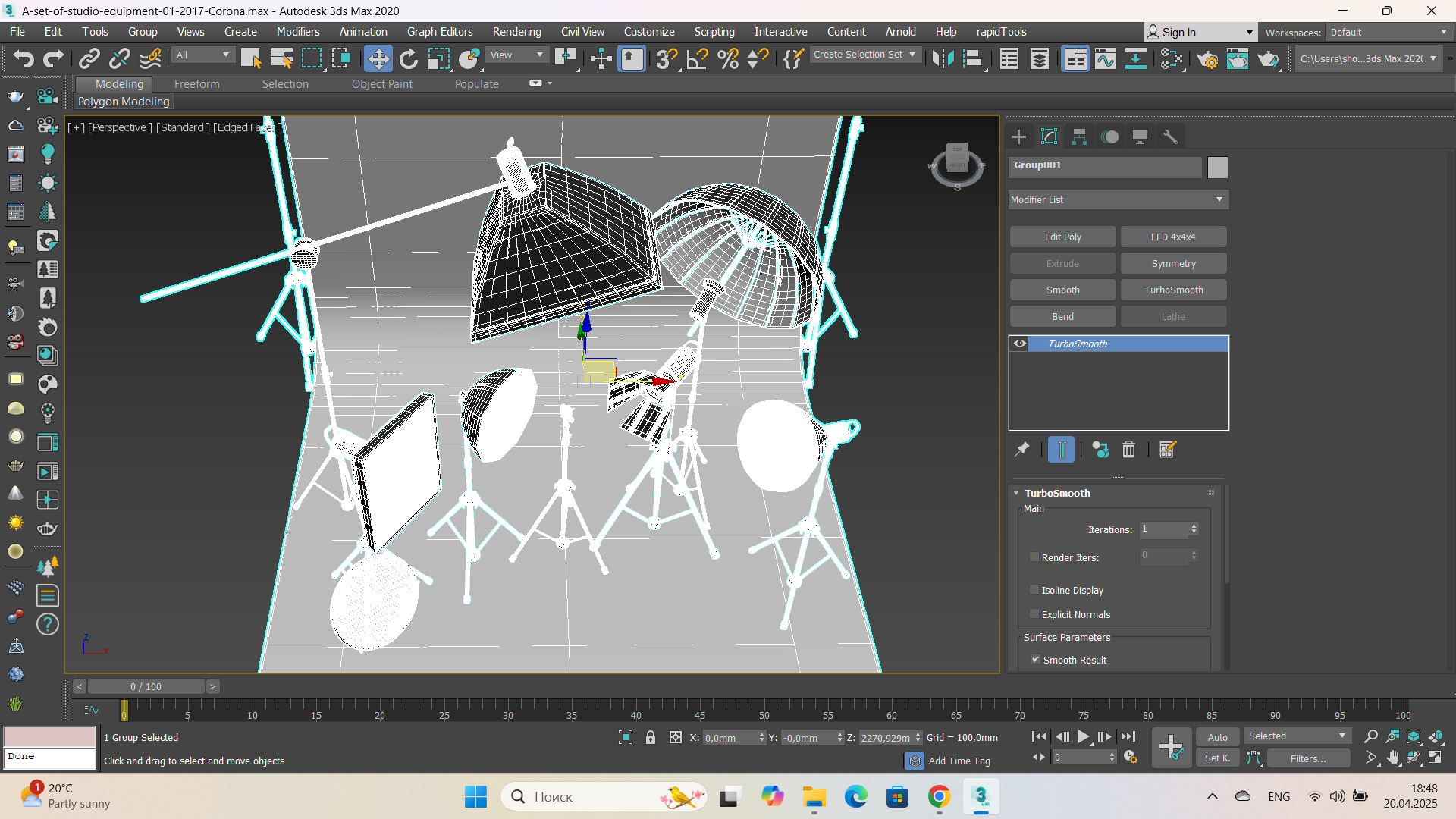Open the Curve Editor icon
Image resolution: width=1456 pixels, height=819 pixels.
click(1105, 58)
